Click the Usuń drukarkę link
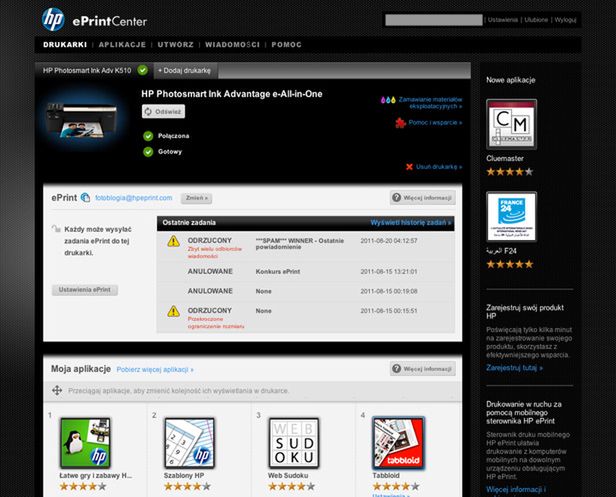The image size is (616, 497). tap(439, 167)
